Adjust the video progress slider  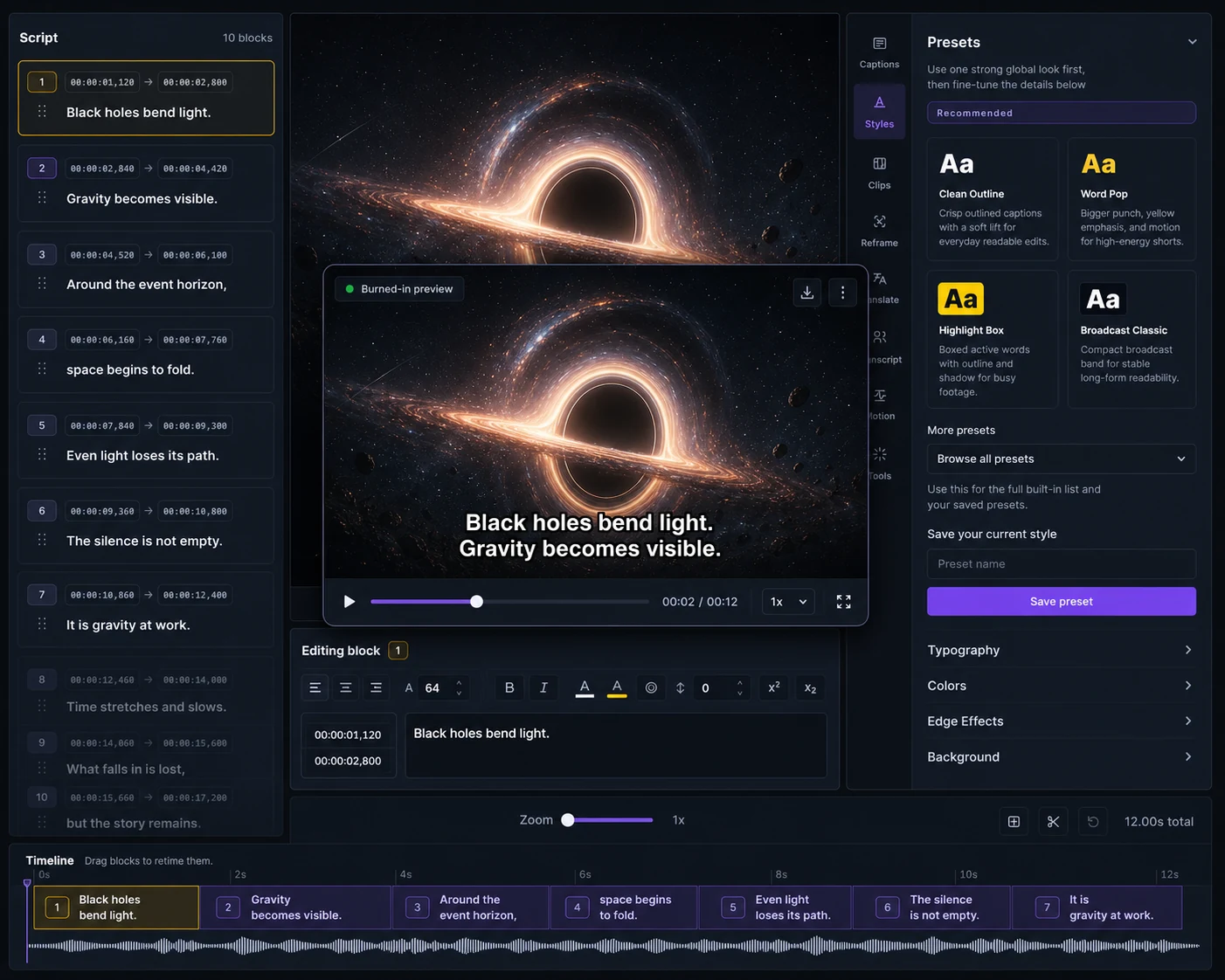tap(509, 602)
